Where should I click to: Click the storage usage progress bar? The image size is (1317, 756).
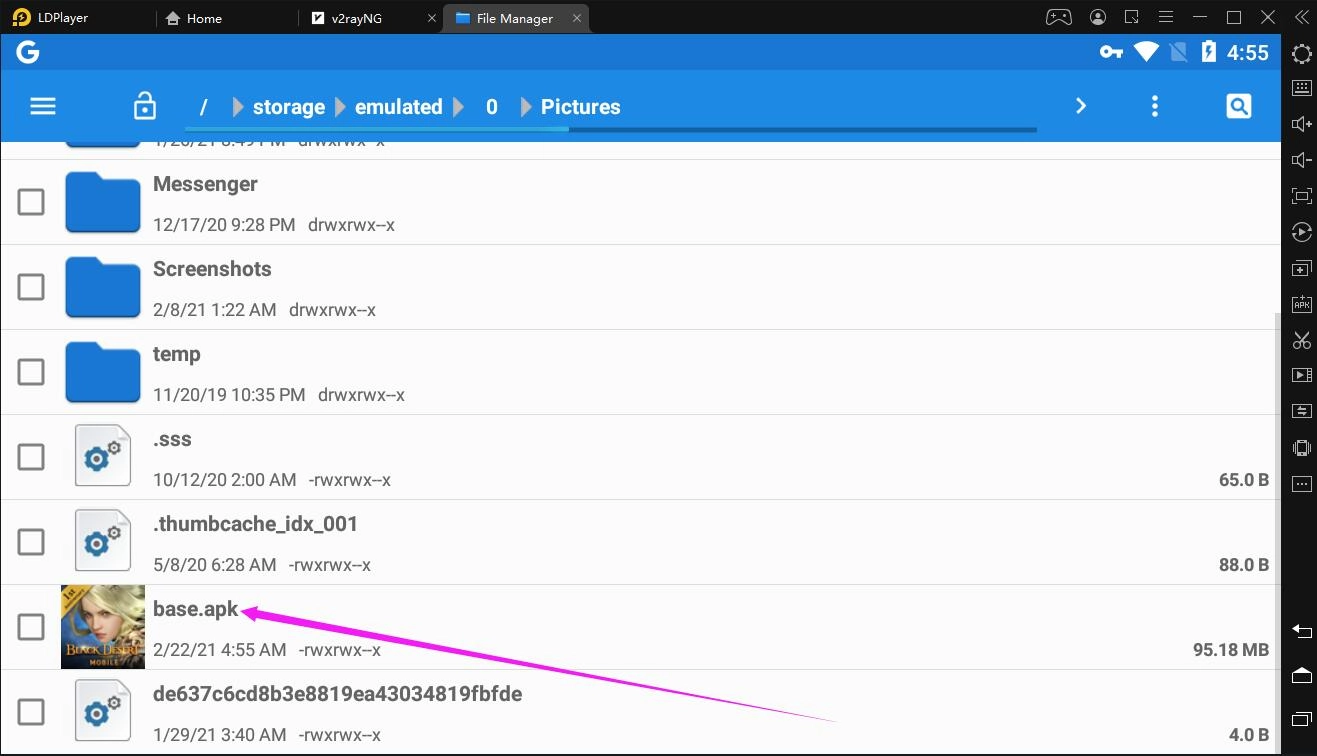(x=608, y=128)
